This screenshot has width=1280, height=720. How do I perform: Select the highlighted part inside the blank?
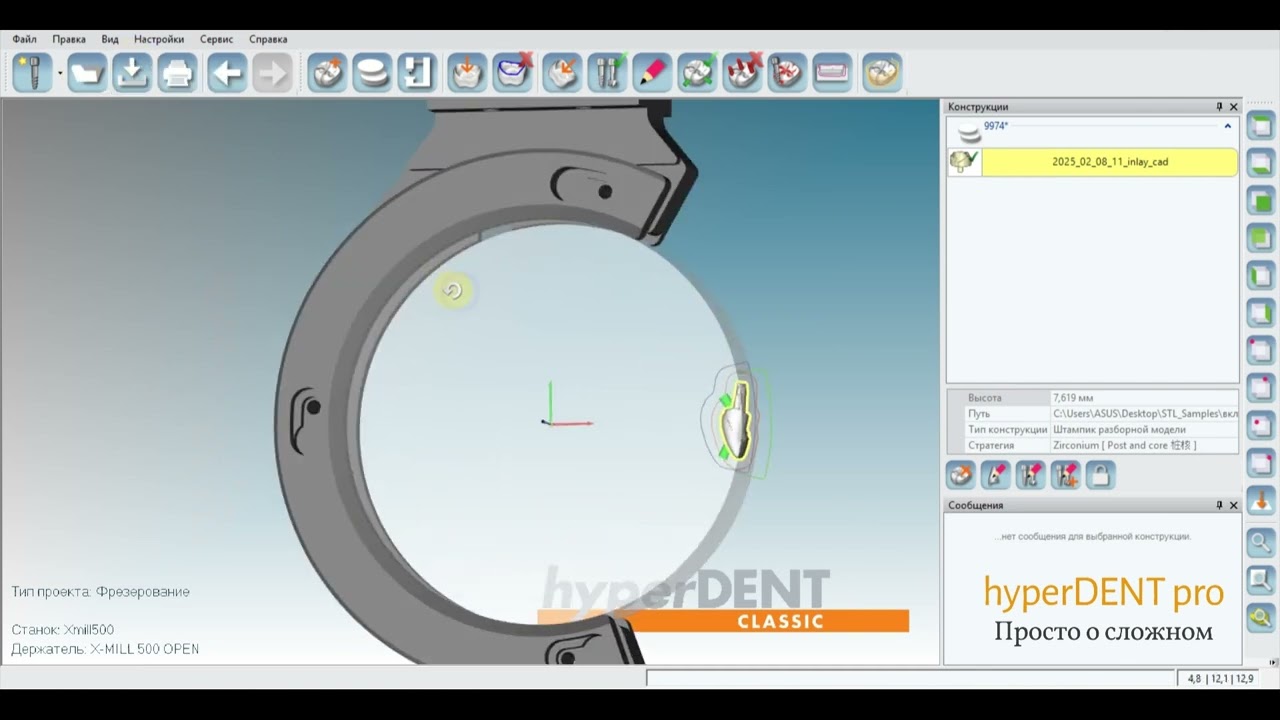tap(737, 422)
